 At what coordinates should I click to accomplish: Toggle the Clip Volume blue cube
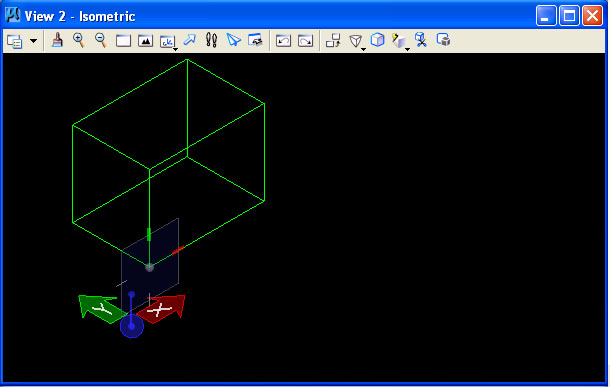pyautogui.click(x=377, y=40)
